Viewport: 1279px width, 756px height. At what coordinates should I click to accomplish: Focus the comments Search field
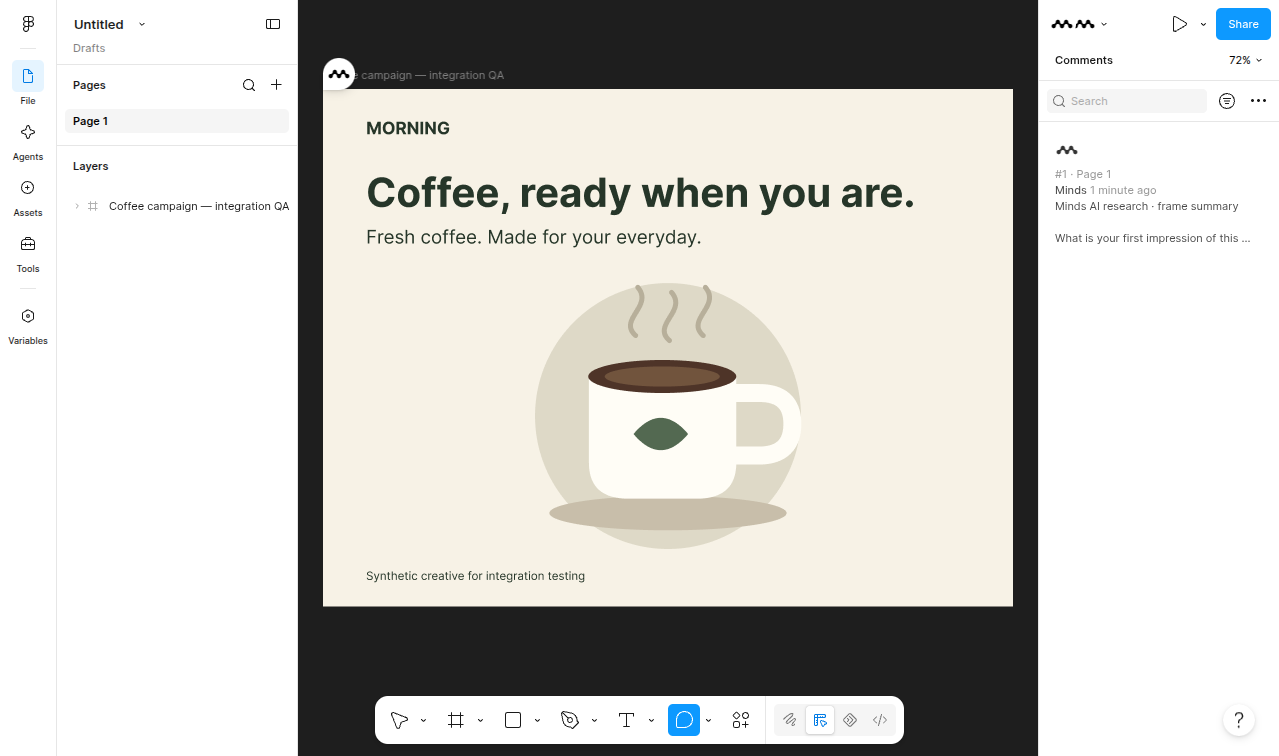click(1127, 101)
